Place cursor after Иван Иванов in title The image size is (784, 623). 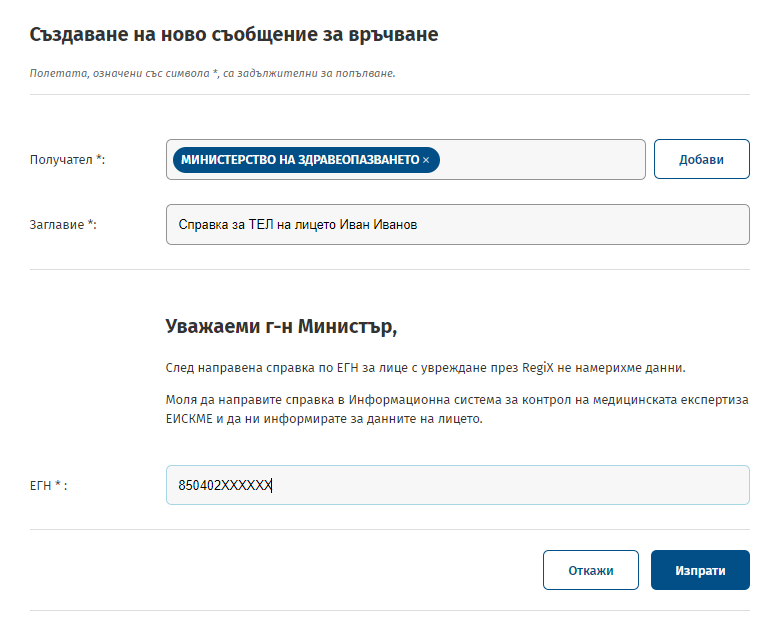click(x=418, y=224)
